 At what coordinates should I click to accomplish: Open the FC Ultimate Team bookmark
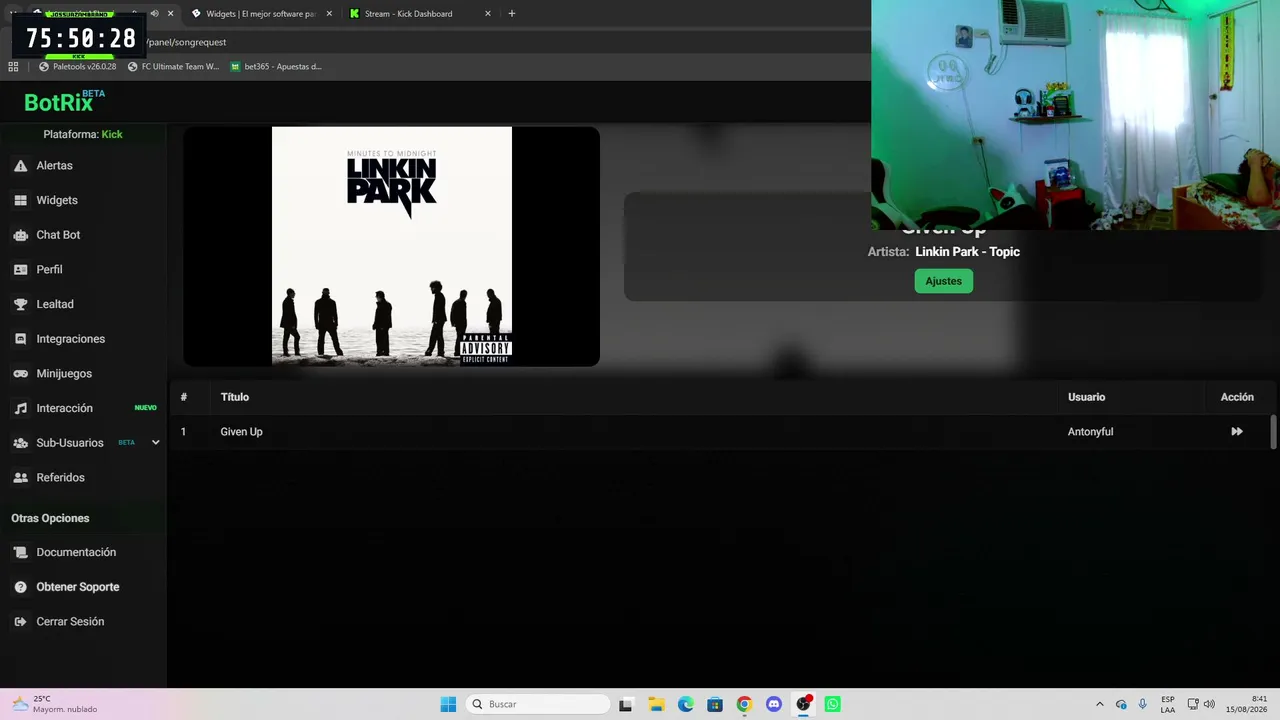[173, 67]
